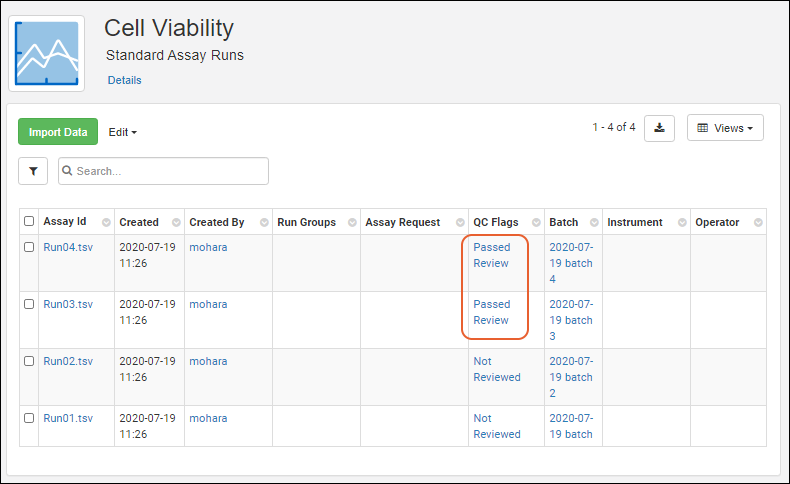Click the Assay Request column header

(x=403, y=222)
